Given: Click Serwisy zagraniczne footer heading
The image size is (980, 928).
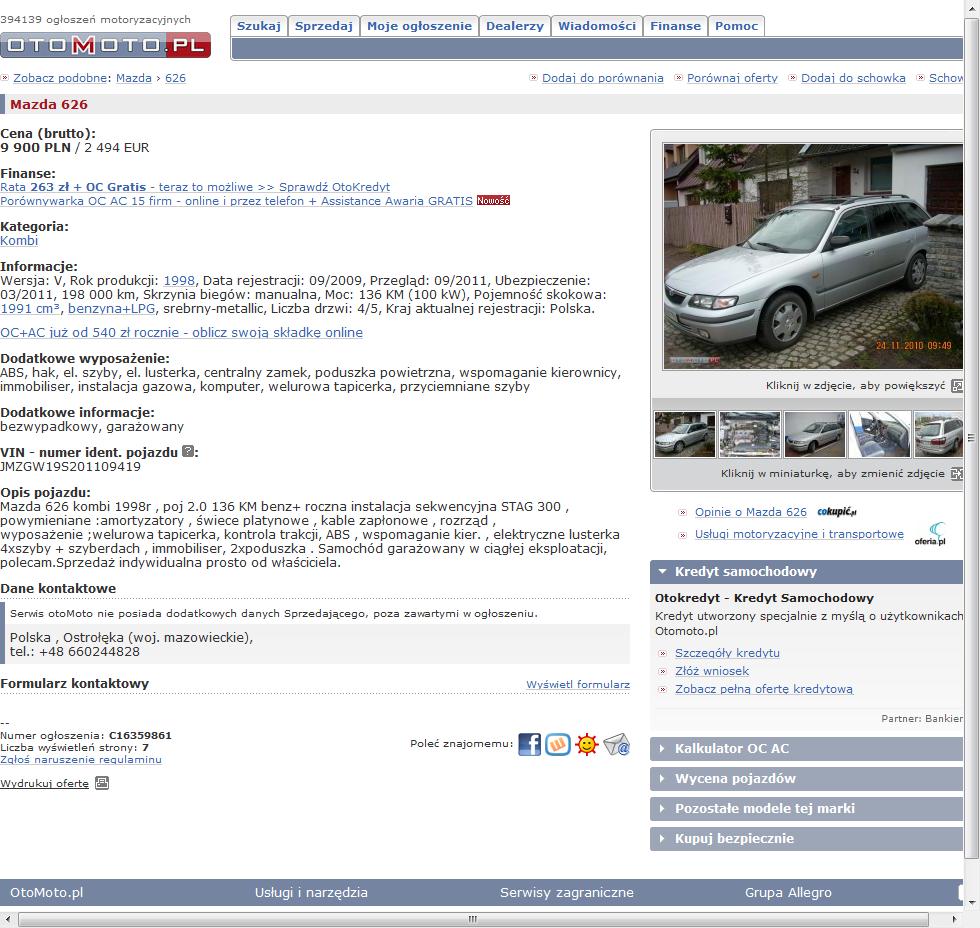Looking at the screenshot, I should [567, 892].
